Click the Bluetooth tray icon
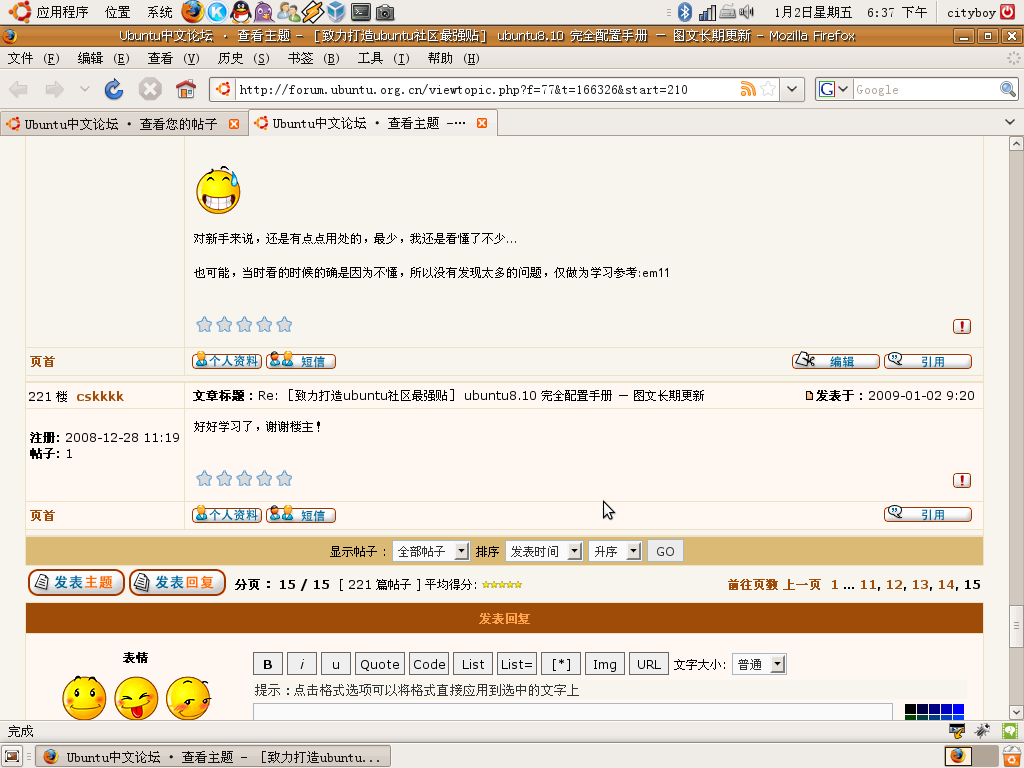This screenshot has width=1024, height=768. point(684,12)
